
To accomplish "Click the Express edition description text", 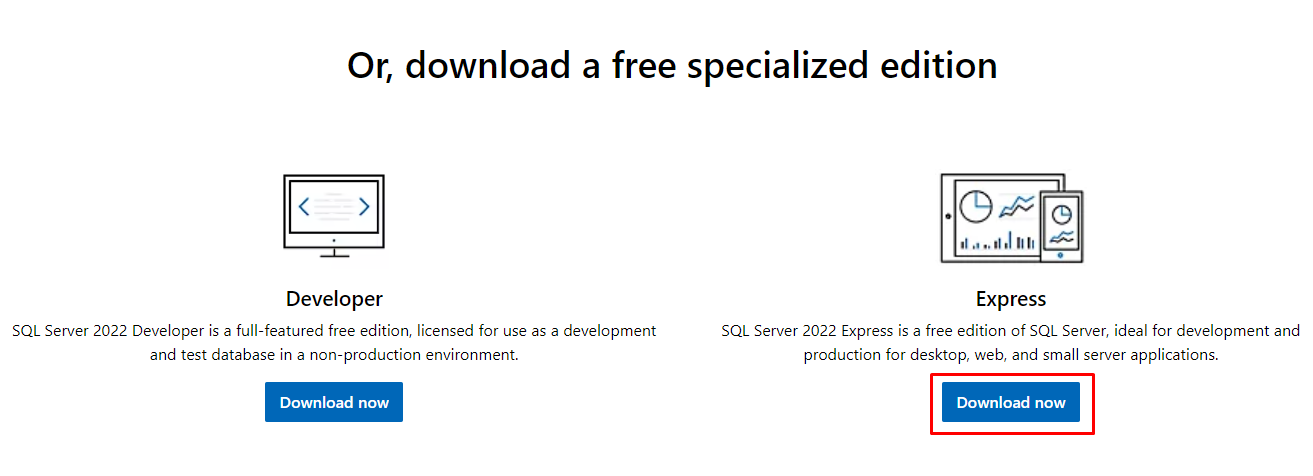I will tap(1011, 342).
